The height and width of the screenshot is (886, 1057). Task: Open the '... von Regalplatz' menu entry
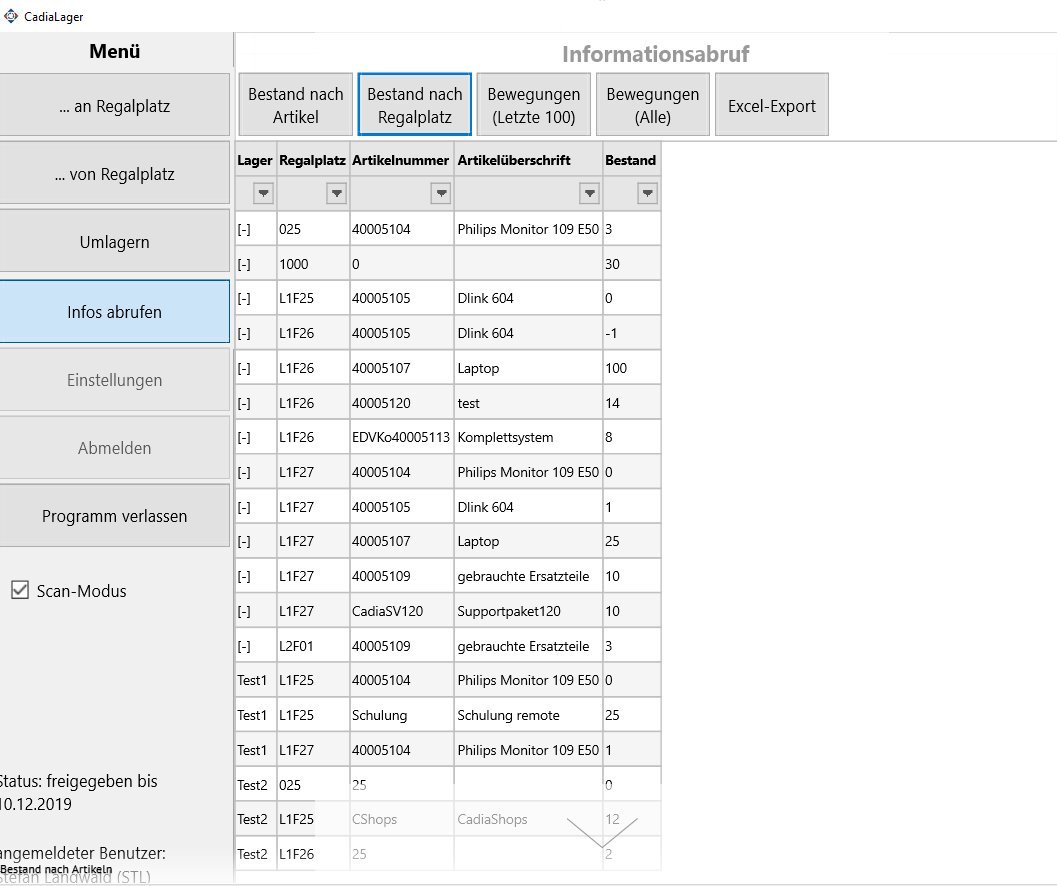tap(114, 174)
